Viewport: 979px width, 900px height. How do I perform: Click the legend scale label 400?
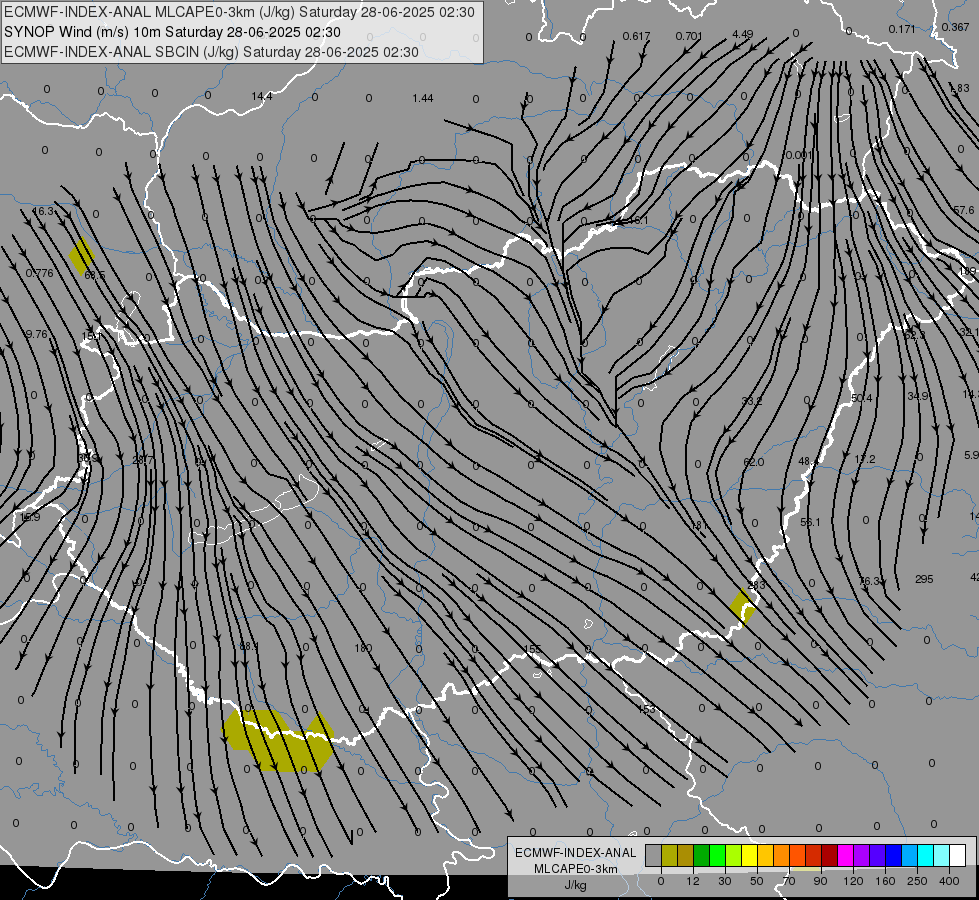[949, 881]
